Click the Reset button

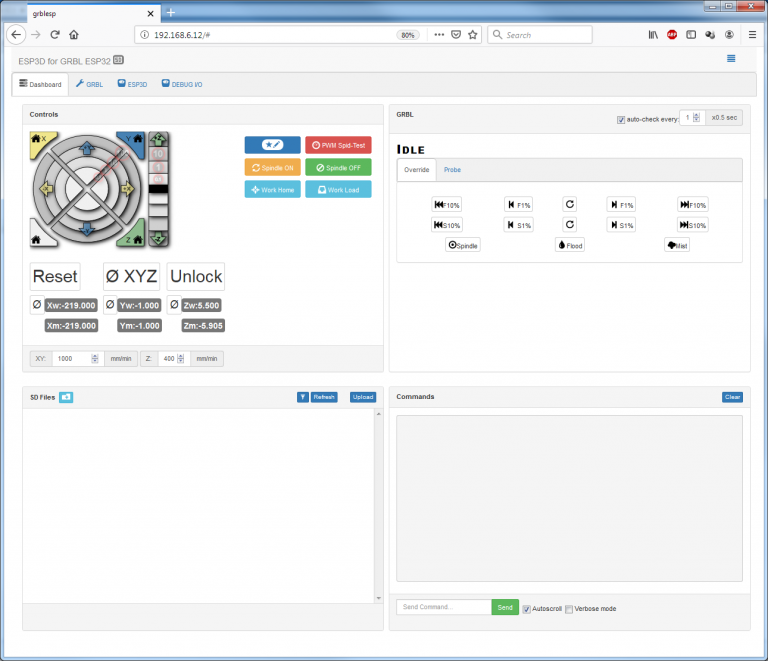[55, 277]
